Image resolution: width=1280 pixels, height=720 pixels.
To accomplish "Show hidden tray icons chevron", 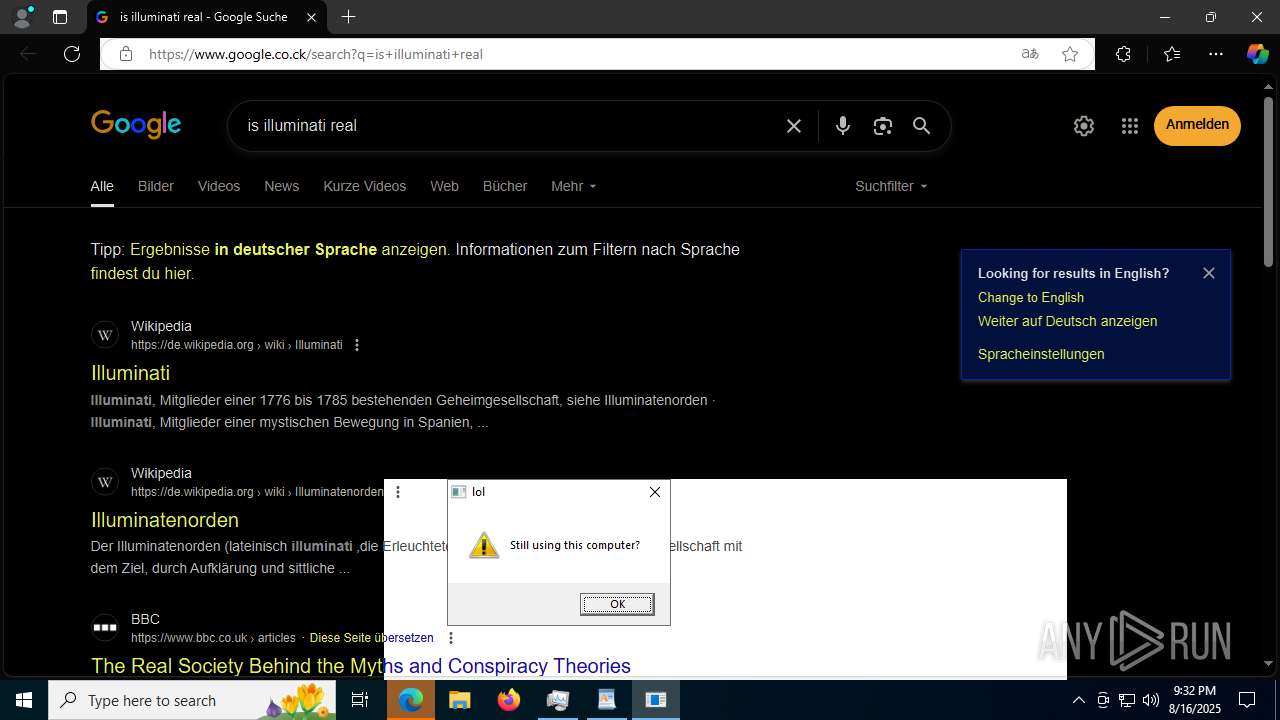I will click(1078, 700).
